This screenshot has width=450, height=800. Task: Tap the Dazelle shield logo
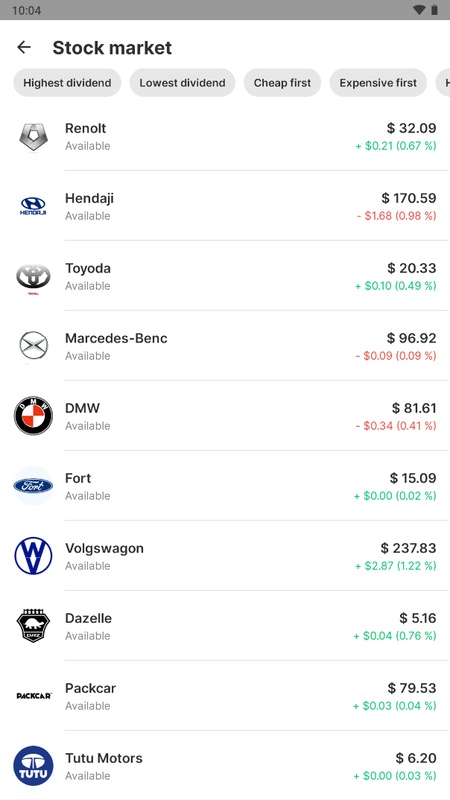33,626
